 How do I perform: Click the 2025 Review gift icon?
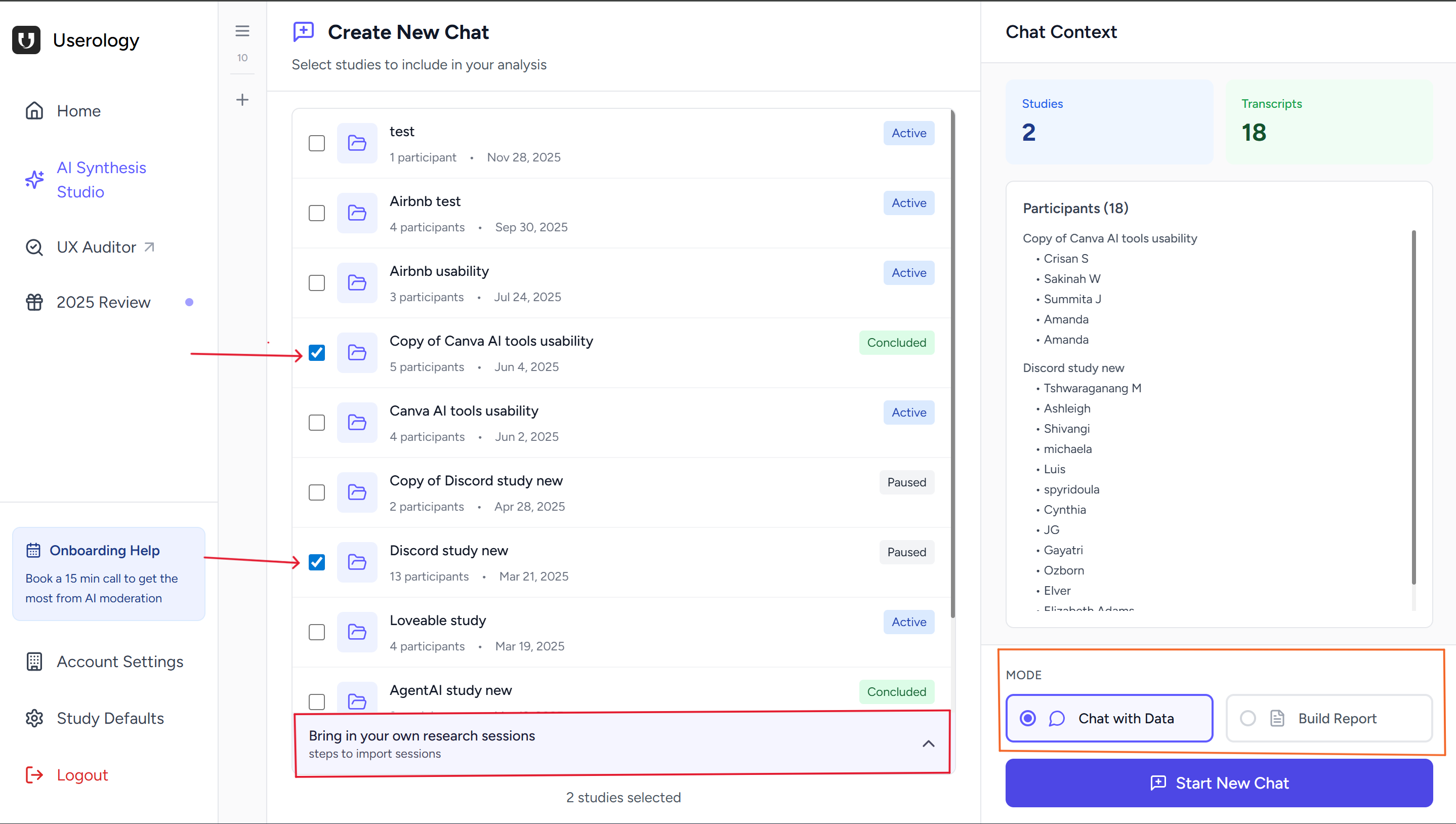(34, 302)
